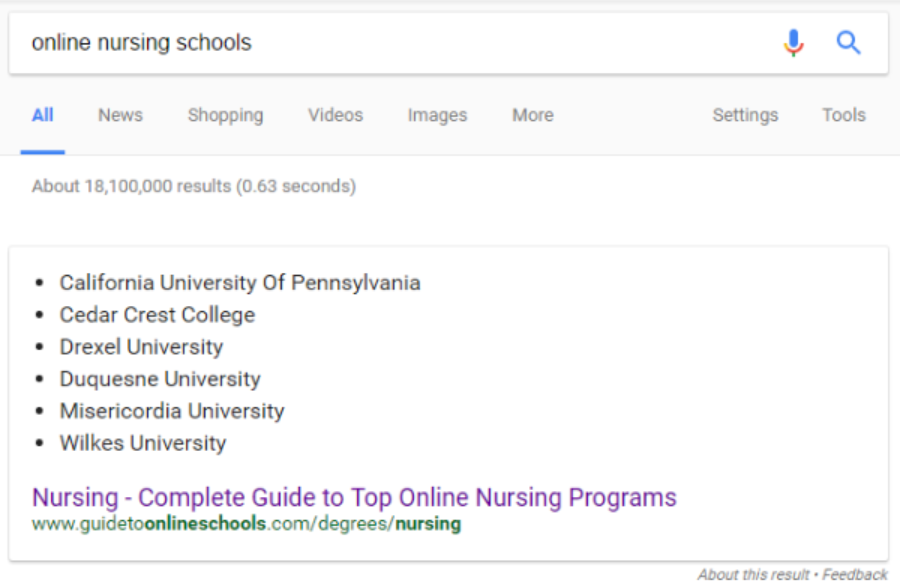Open the search Tools options
This screenshot has height=587, width=900.
(x=844, y=115)
